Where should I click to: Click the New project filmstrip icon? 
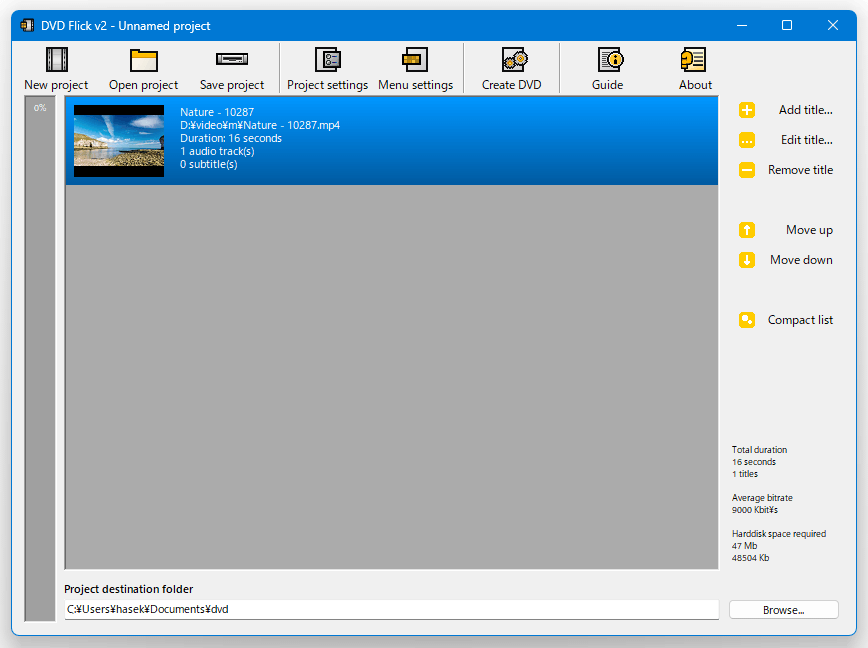pos(56,59)
